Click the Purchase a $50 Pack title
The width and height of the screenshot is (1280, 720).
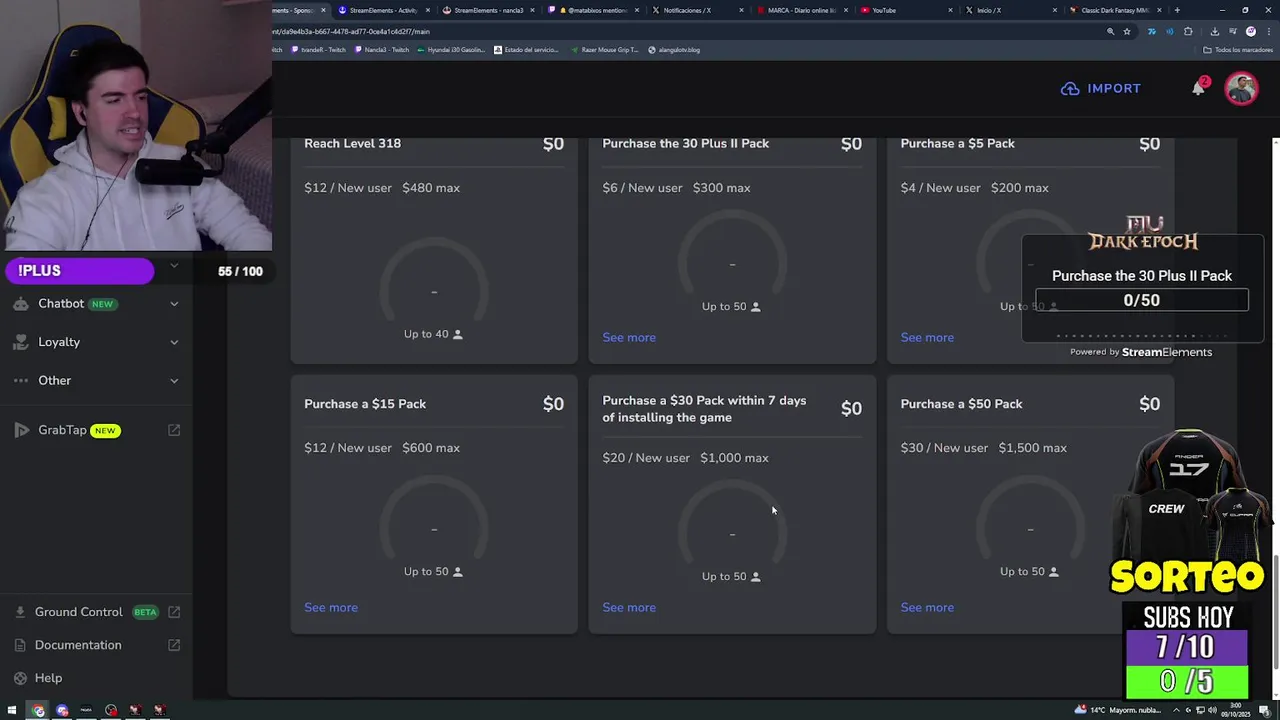pyautogui.click(x=961, y=404)
